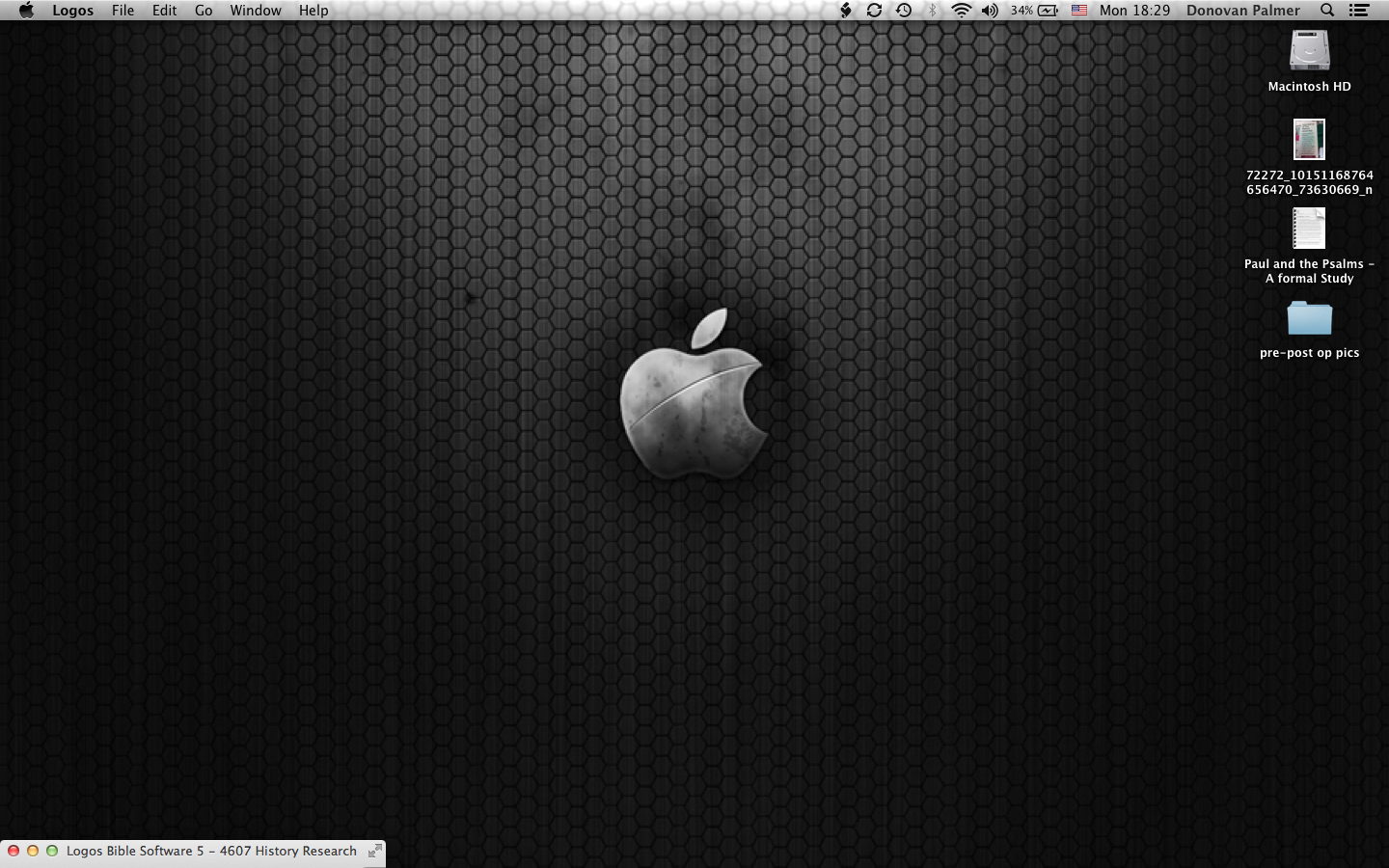Image resolution: width=1389 pixels, height=868 pixels.
Task: Open the Apple menu
Action: click(26, 11)
